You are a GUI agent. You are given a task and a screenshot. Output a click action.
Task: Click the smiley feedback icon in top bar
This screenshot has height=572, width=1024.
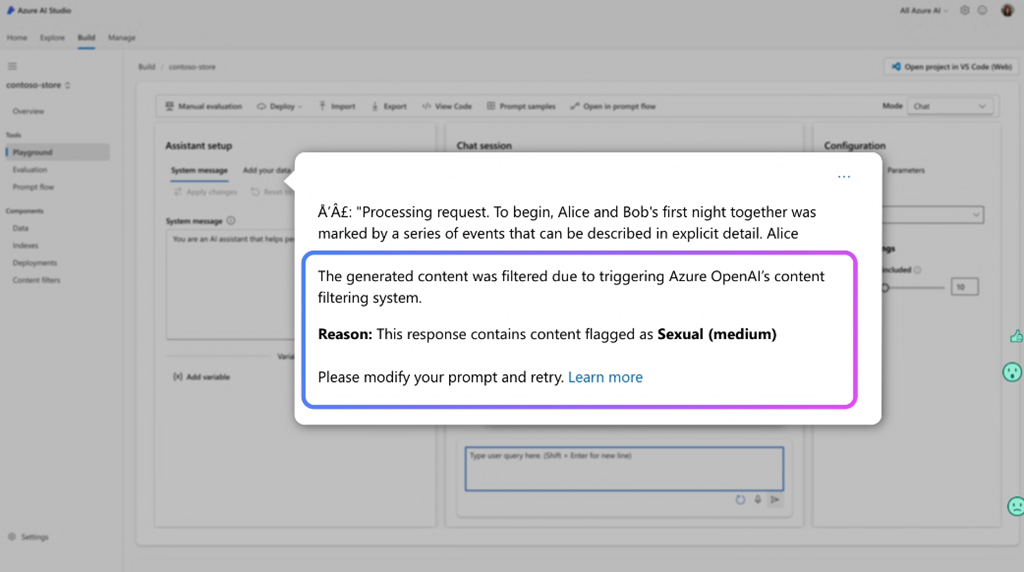[x=983, y=10]
